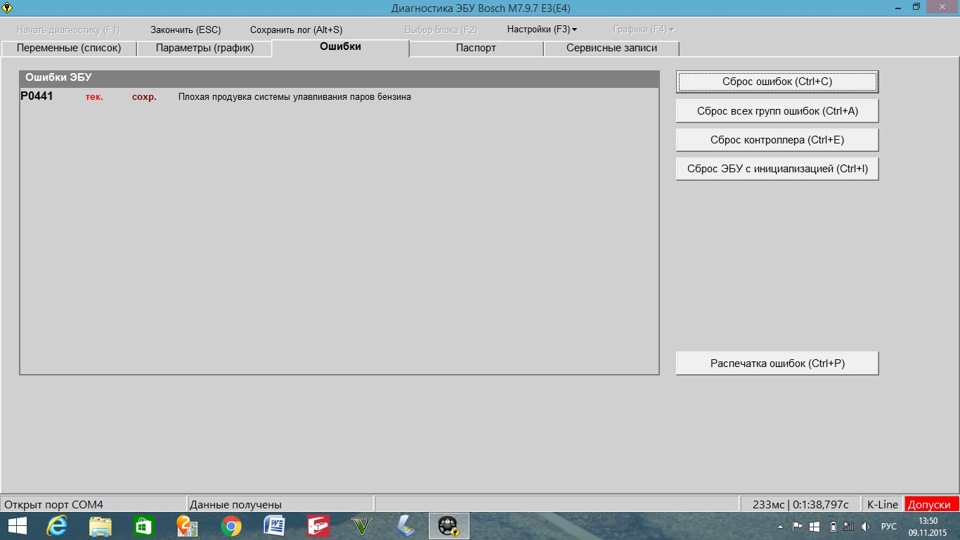
Task: Show hidden system tray icons arrow
Action: (x=780, y=527)
